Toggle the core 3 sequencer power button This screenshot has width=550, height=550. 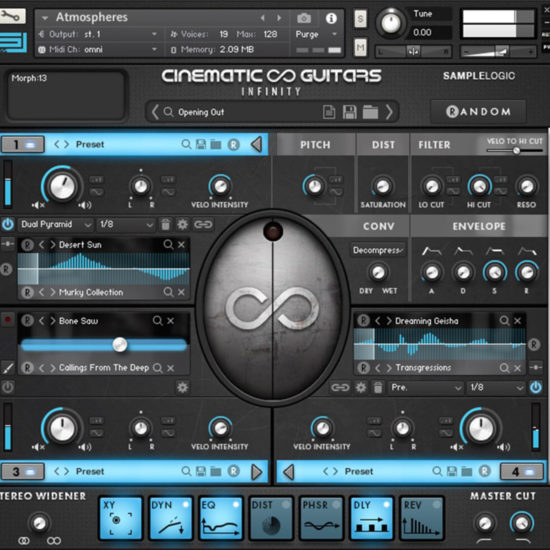click(8, 387)
